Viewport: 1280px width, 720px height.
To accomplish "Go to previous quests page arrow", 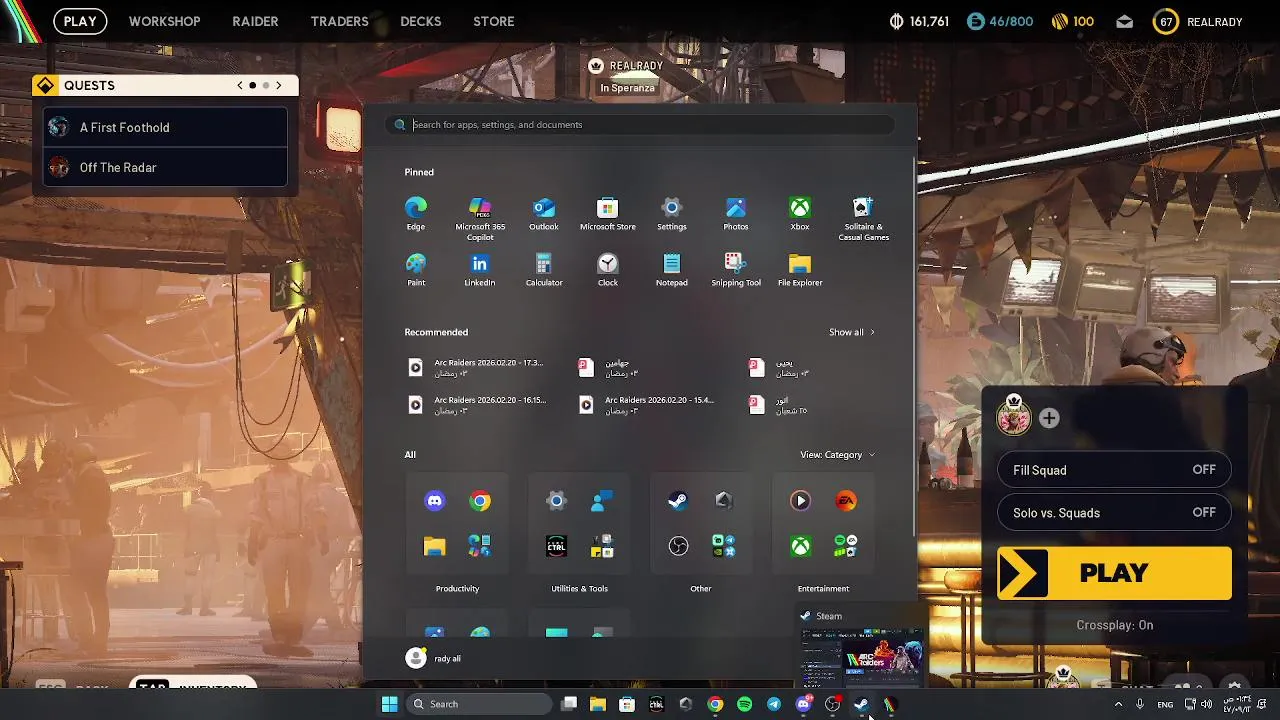I will [240, 85].
